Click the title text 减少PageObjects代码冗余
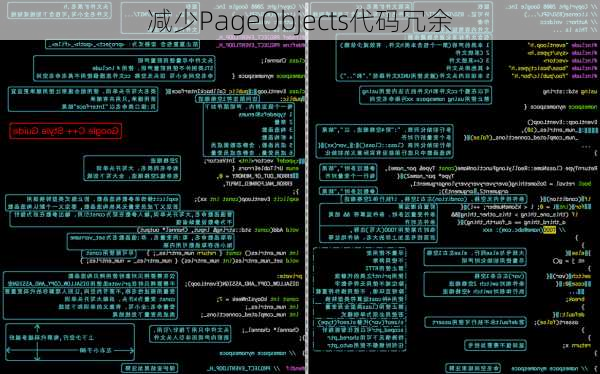This screenshot has width=600, height=374. pos(300,21)
